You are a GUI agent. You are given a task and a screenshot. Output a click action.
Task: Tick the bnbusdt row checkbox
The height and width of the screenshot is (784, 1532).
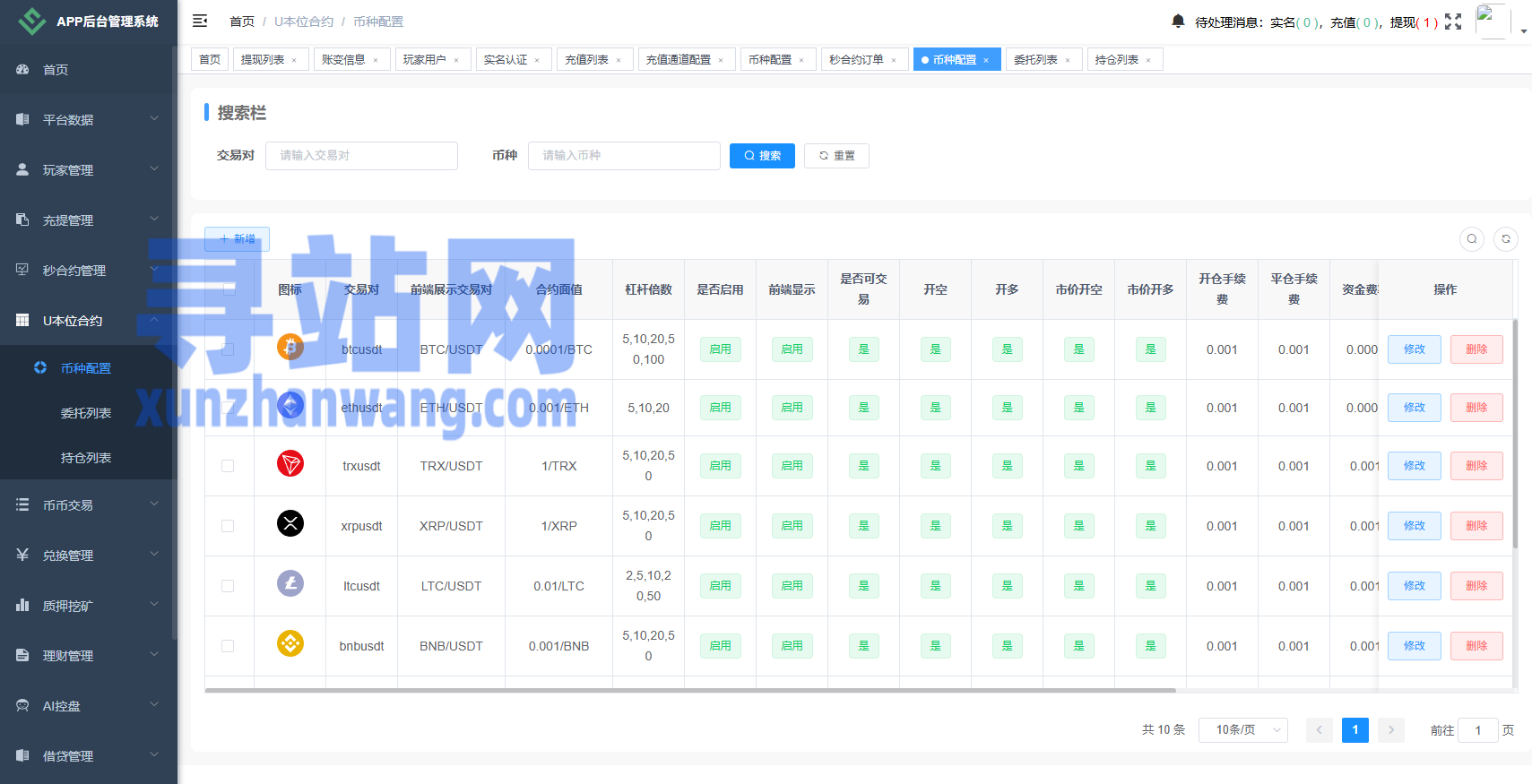click(228, 646)
